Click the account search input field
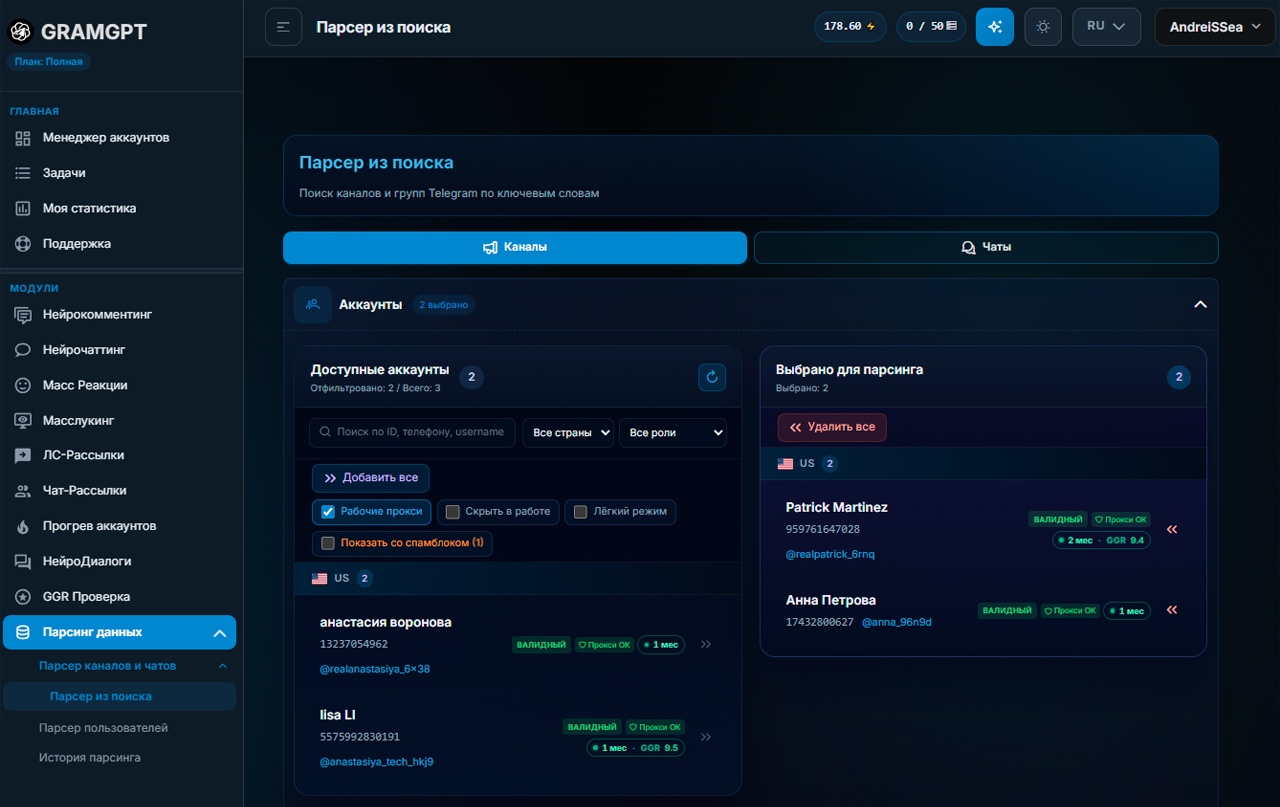Image resolution: width=1280 pixels, height=807 pixels. click(412, 432)
